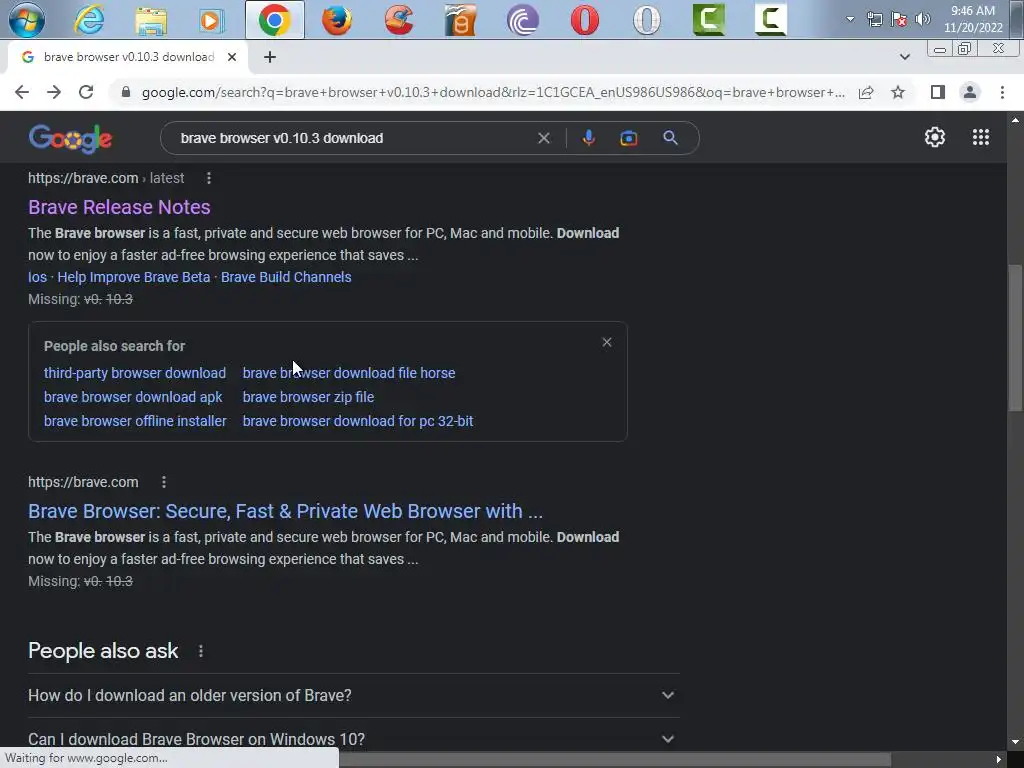Open a new Chrome tab
Screen dimensions: 1024x768
(x=270, y=57)
